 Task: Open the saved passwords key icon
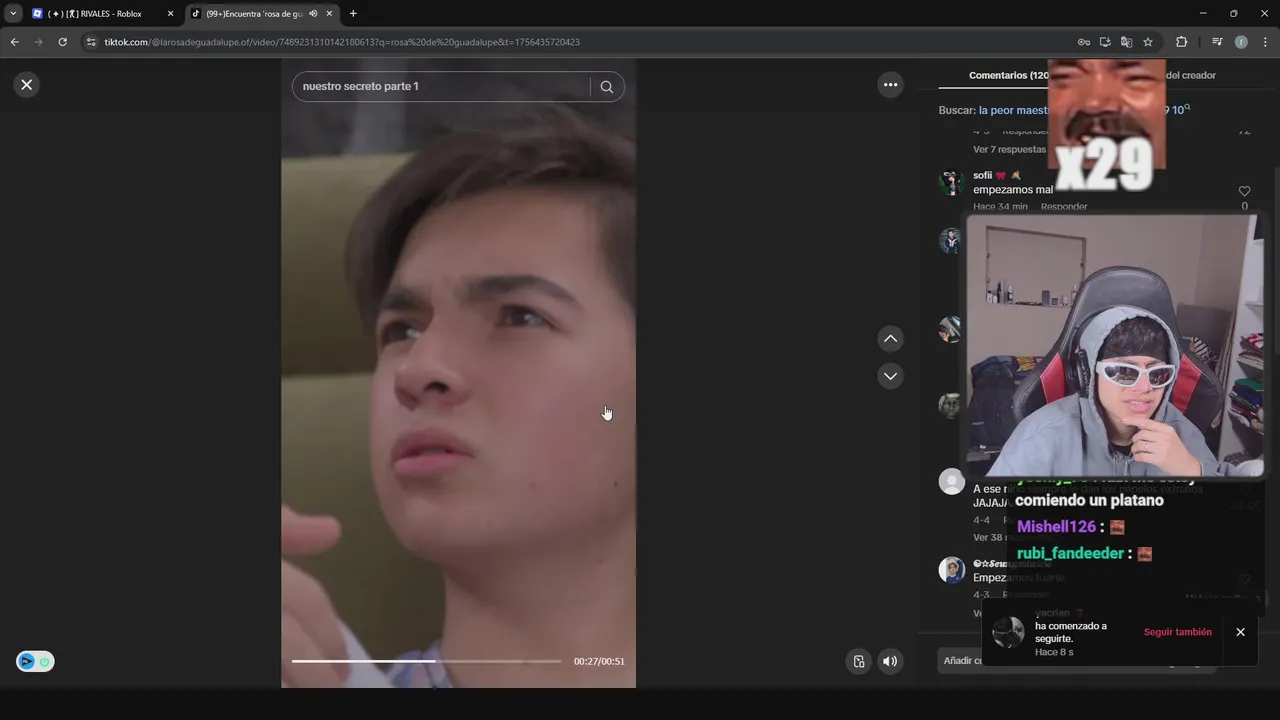point(1083,42)
